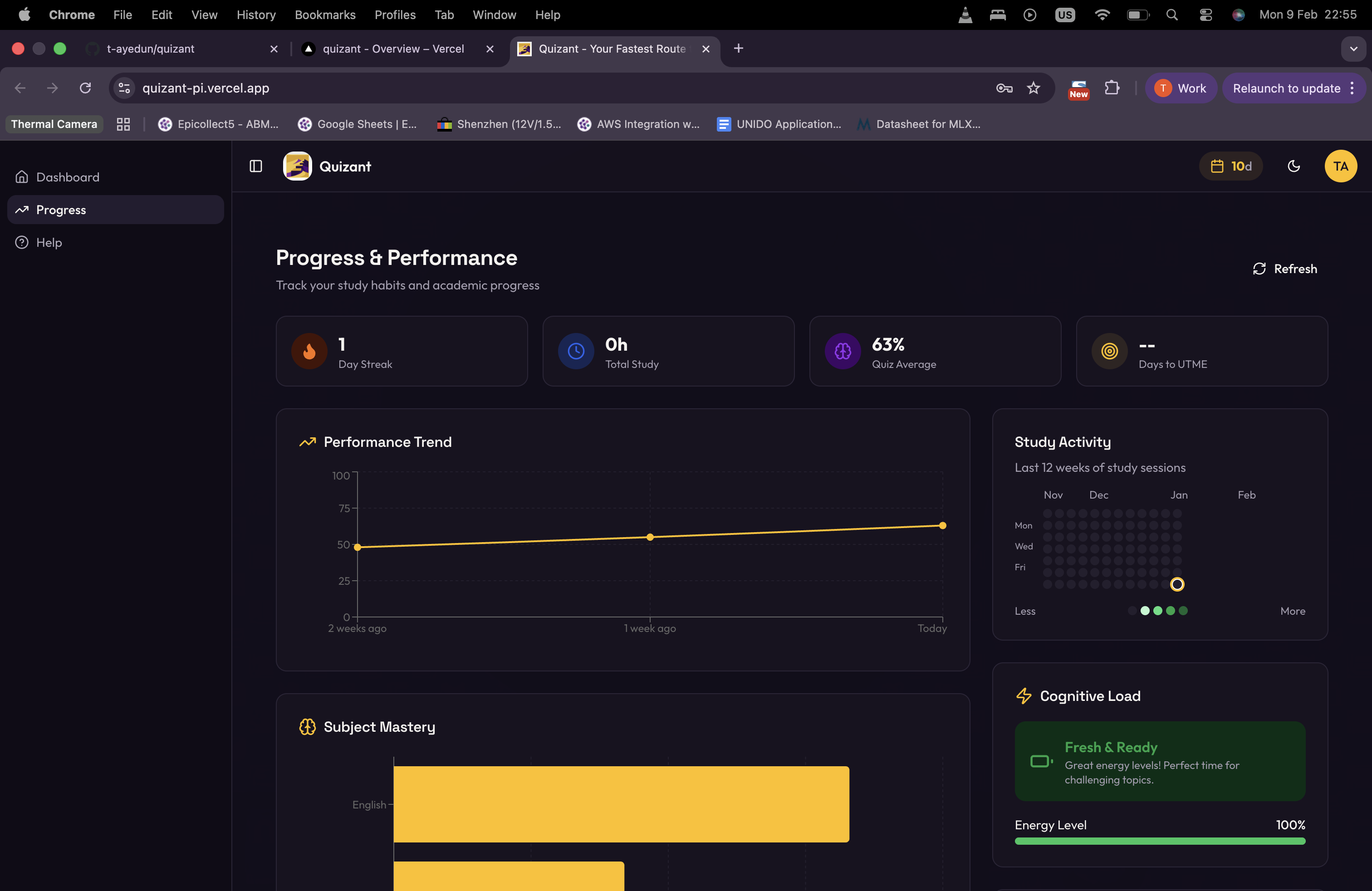Screen dimensions: 1372x891
Task: Click the Quizant logo icon
Action: click(x=298, y=166)
